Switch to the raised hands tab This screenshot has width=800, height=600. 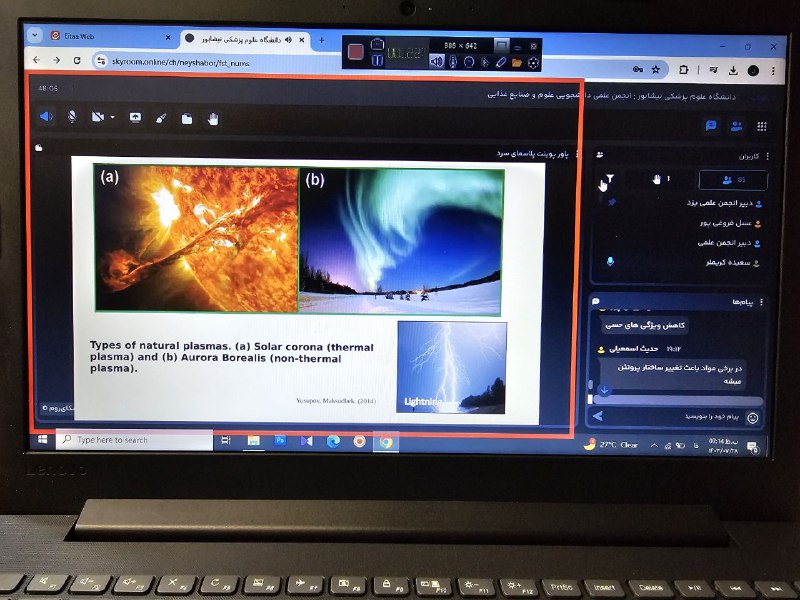(661, 180)
